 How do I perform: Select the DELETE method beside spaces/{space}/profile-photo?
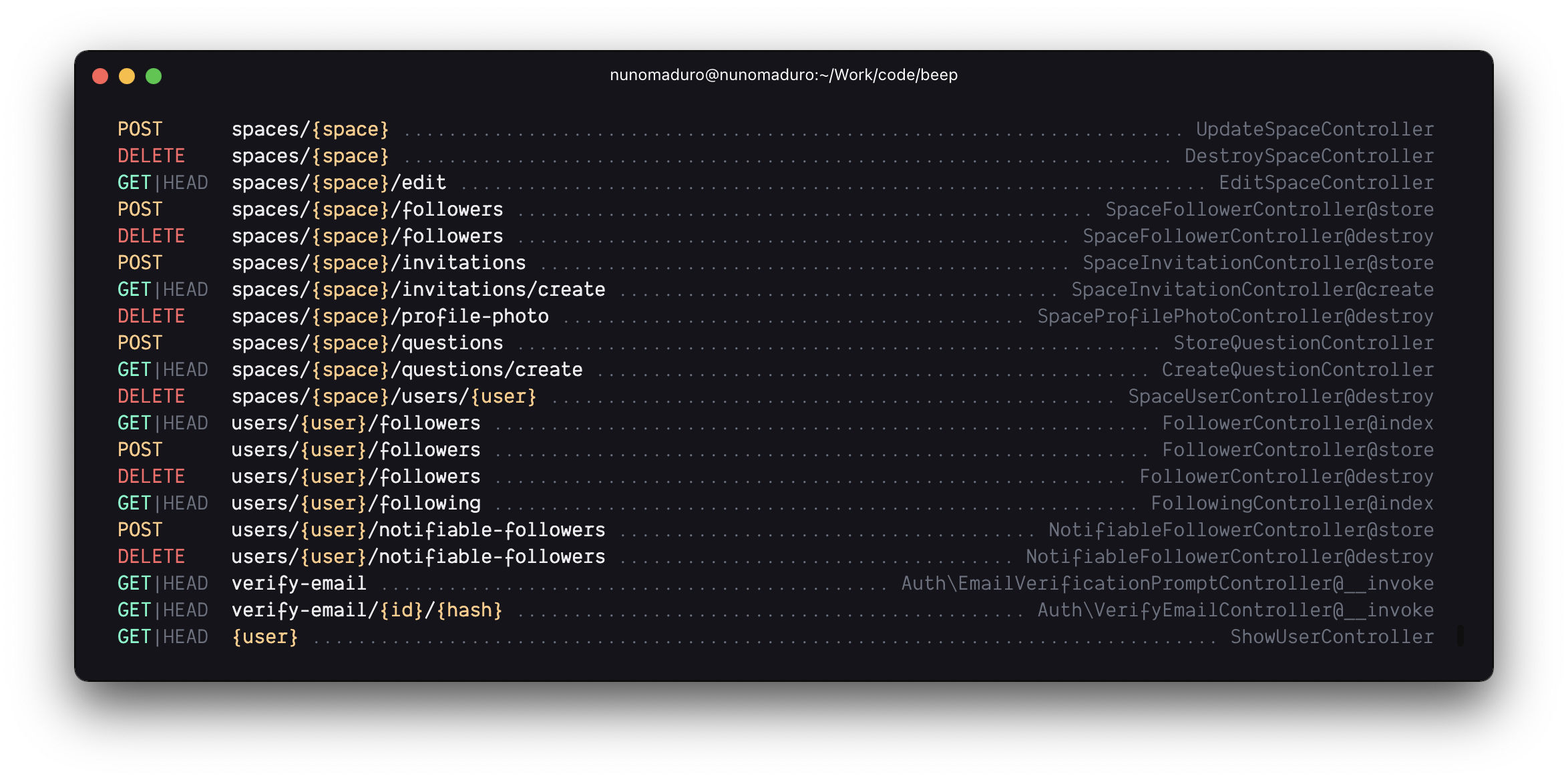(152, 316)
